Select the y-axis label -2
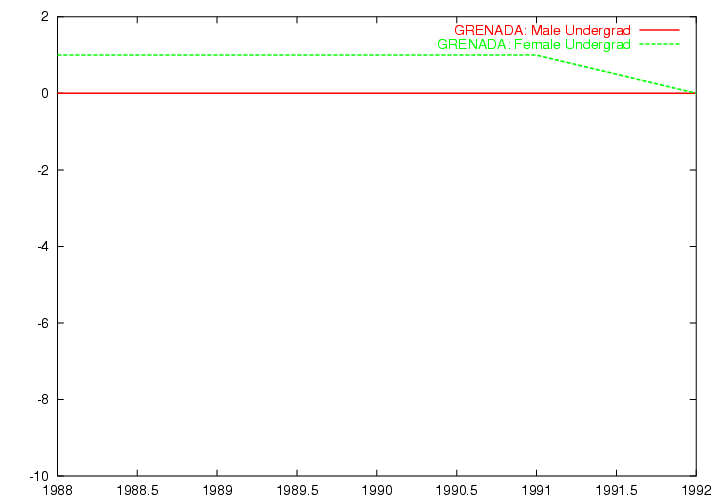Image resolution: width=720 pixels, height=504 pixels. (43, 170)
